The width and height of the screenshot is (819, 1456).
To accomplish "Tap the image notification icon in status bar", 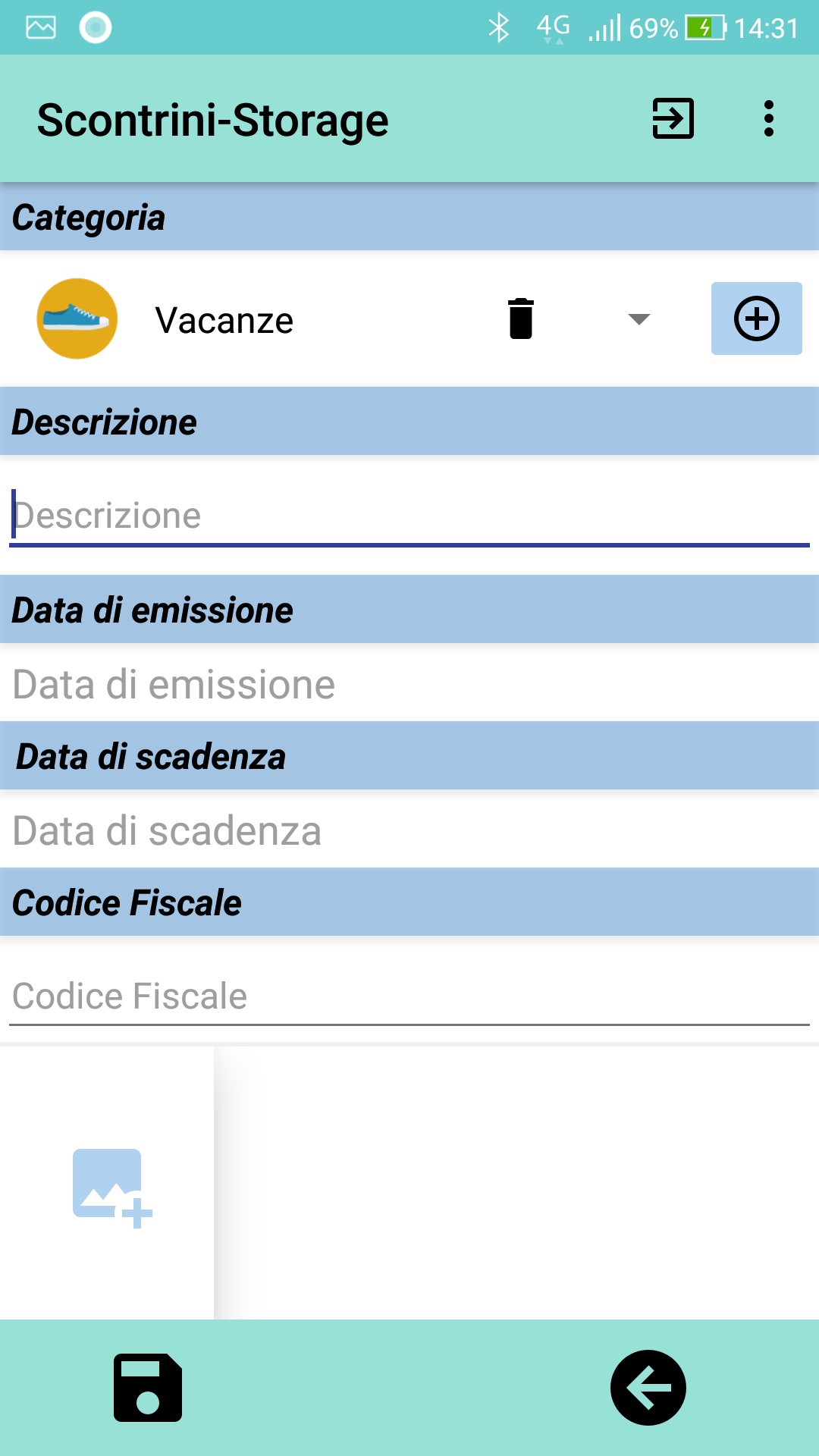I will click(x=41, y=28).
